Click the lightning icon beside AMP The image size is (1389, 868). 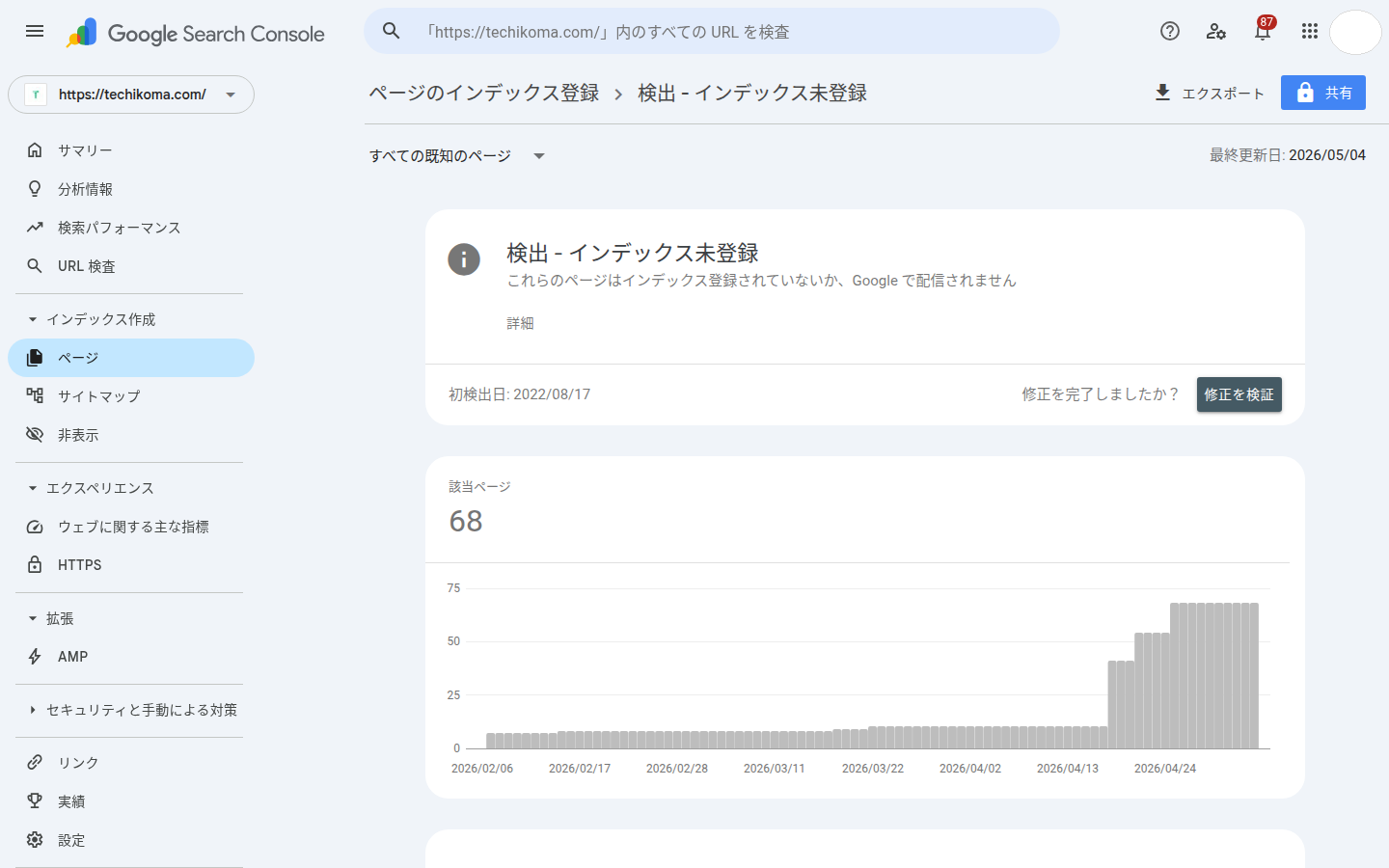(35, 656)
